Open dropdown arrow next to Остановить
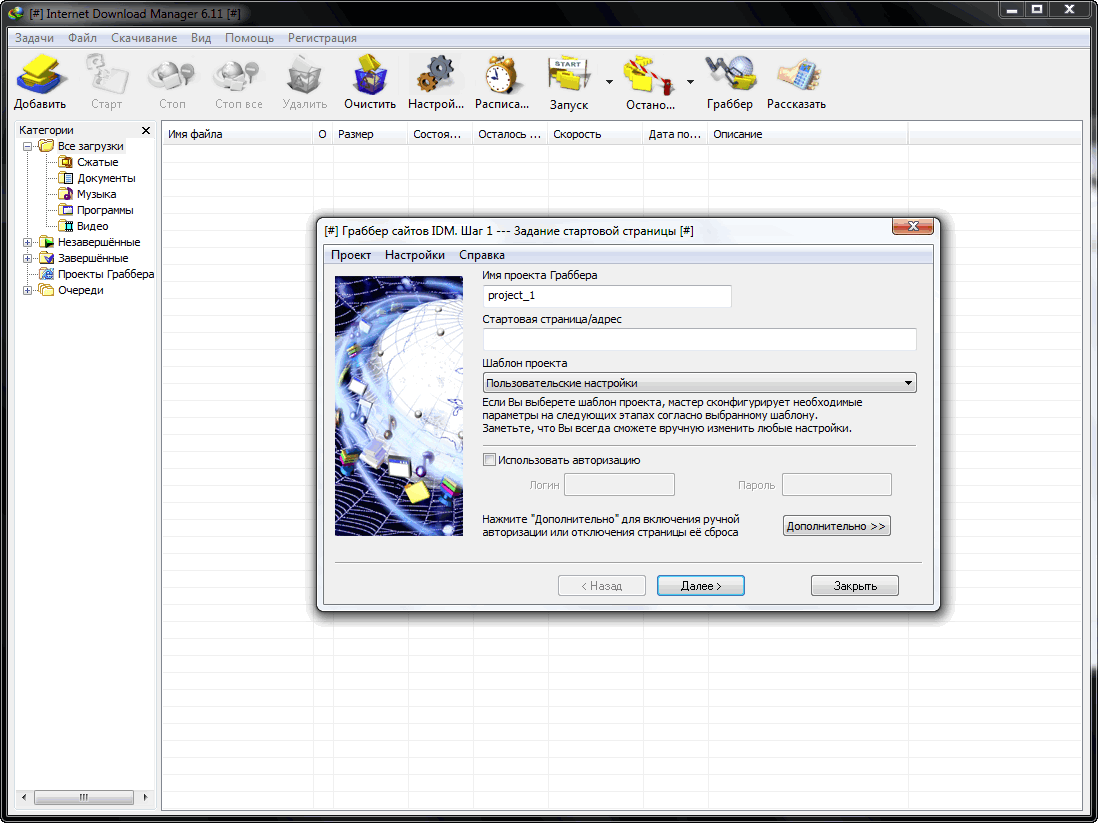 coord(690,82)
